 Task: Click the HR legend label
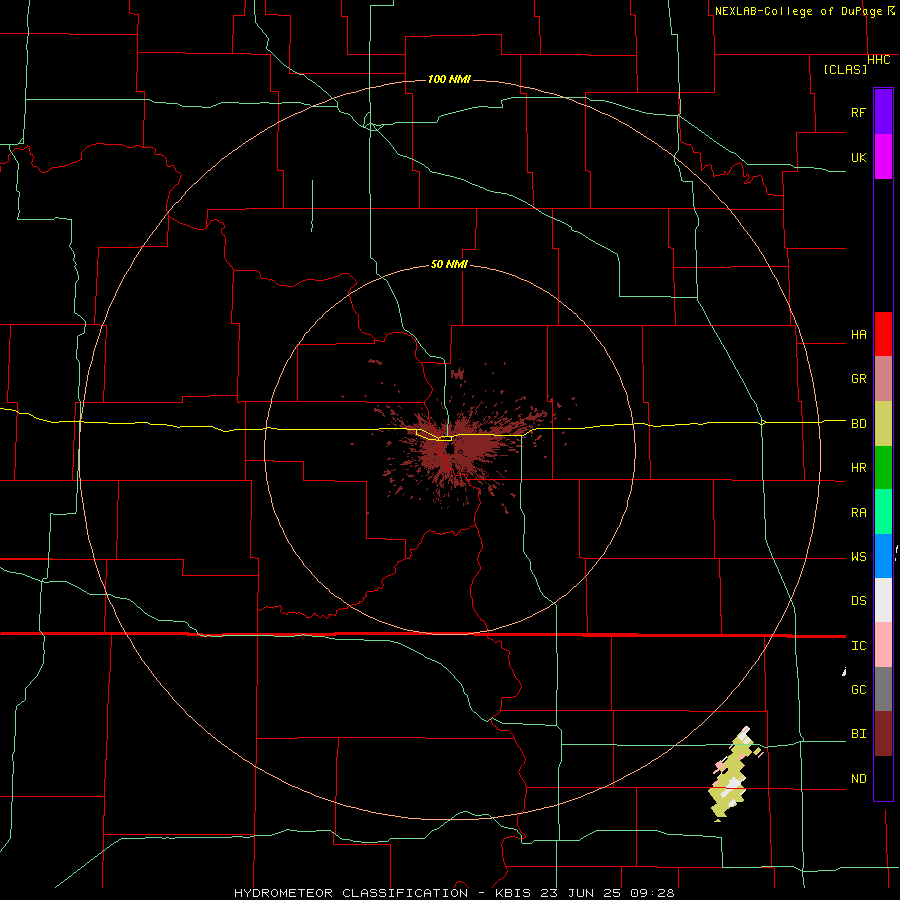[x=858, y=468]
